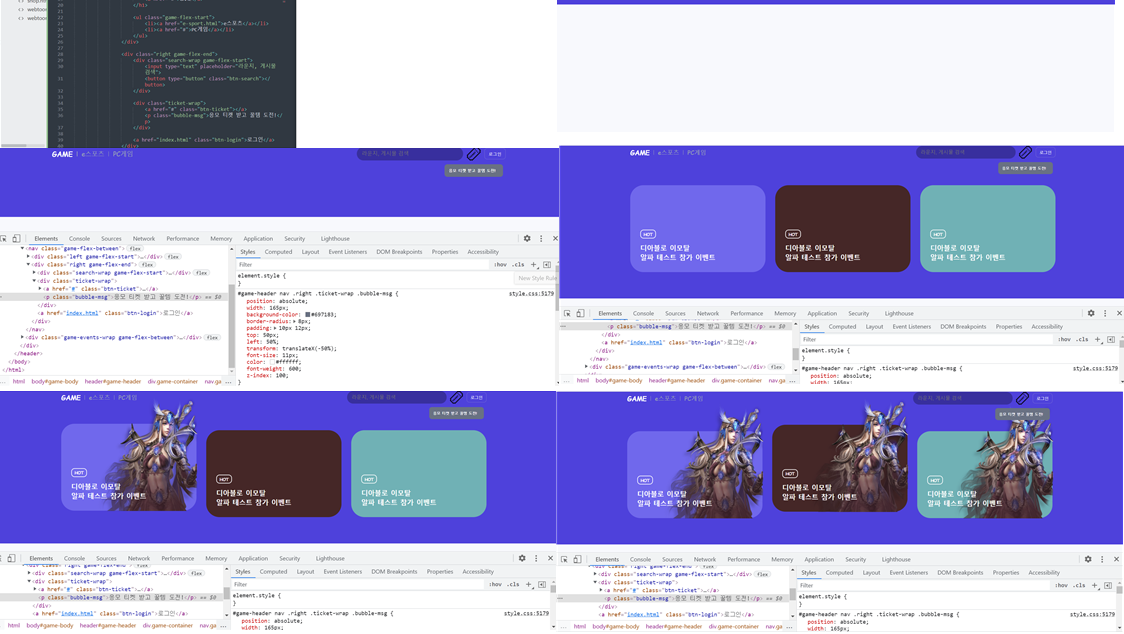The height and width of the screenshot is (634, 1124).
Task: Activate inspect-element picker in the plain-cards screenshot
Action: [x=567, y=313]
